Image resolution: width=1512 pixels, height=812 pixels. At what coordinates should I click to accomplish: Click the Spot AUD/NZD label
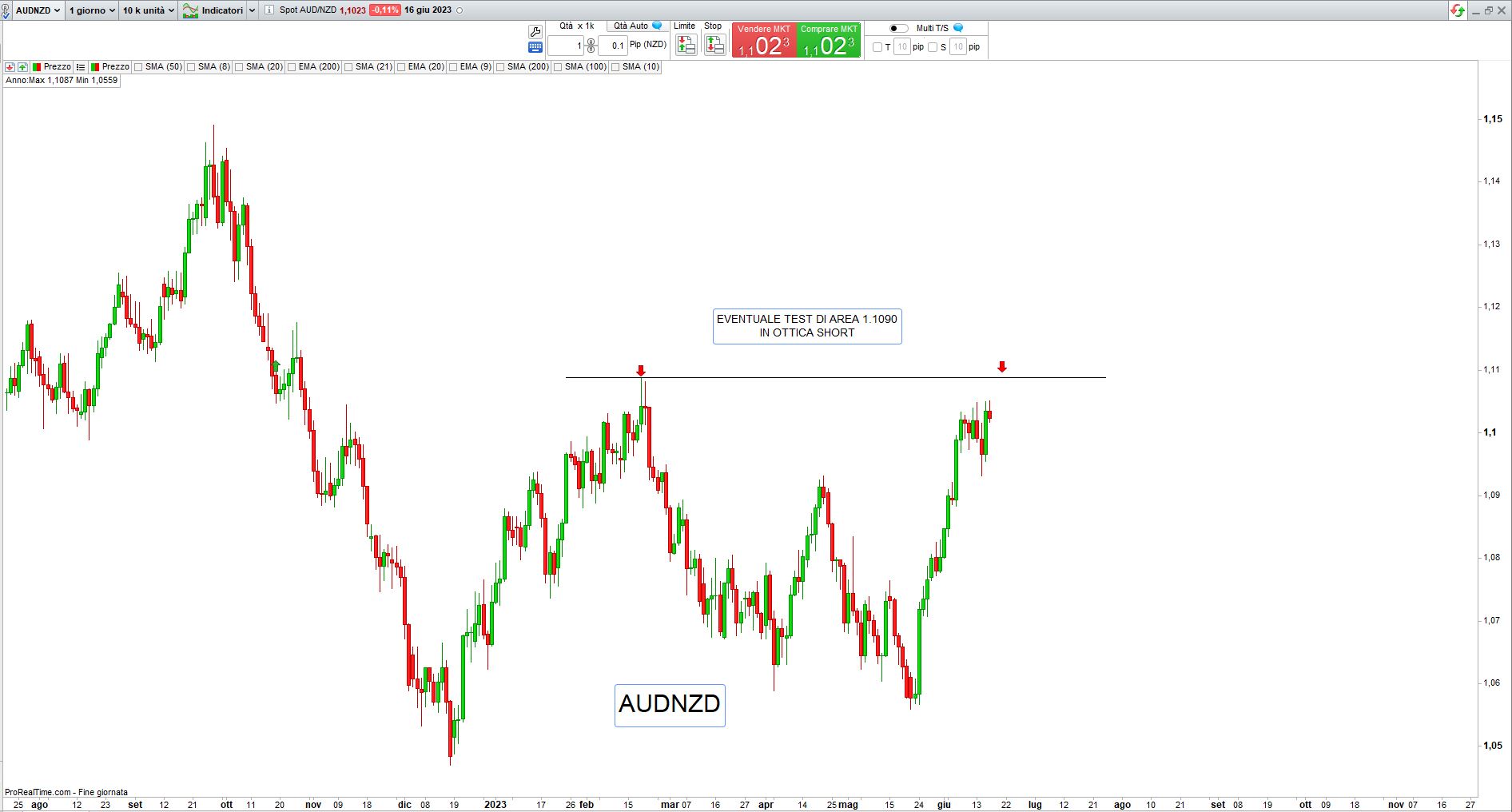point(308,10)
